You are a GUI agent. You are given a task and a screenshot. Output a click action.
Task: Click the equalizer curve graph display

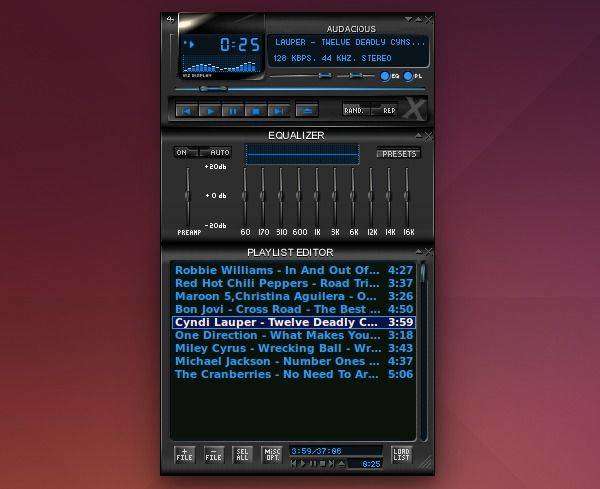302,154
